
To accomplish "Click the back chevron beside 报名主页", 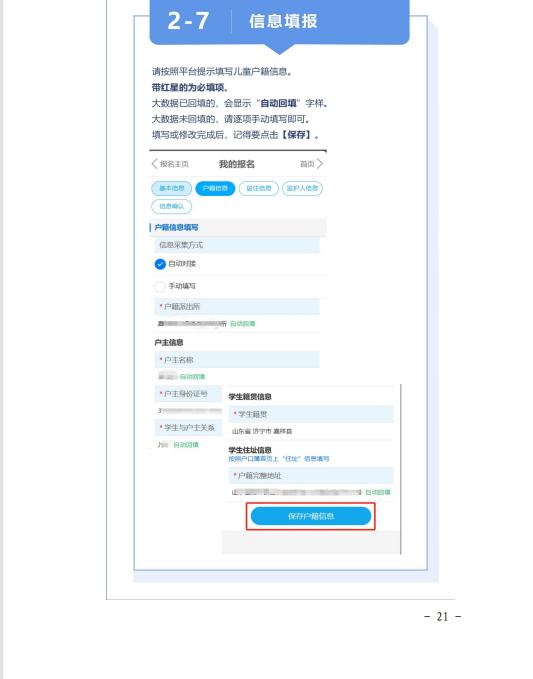I will click(155, 164).
